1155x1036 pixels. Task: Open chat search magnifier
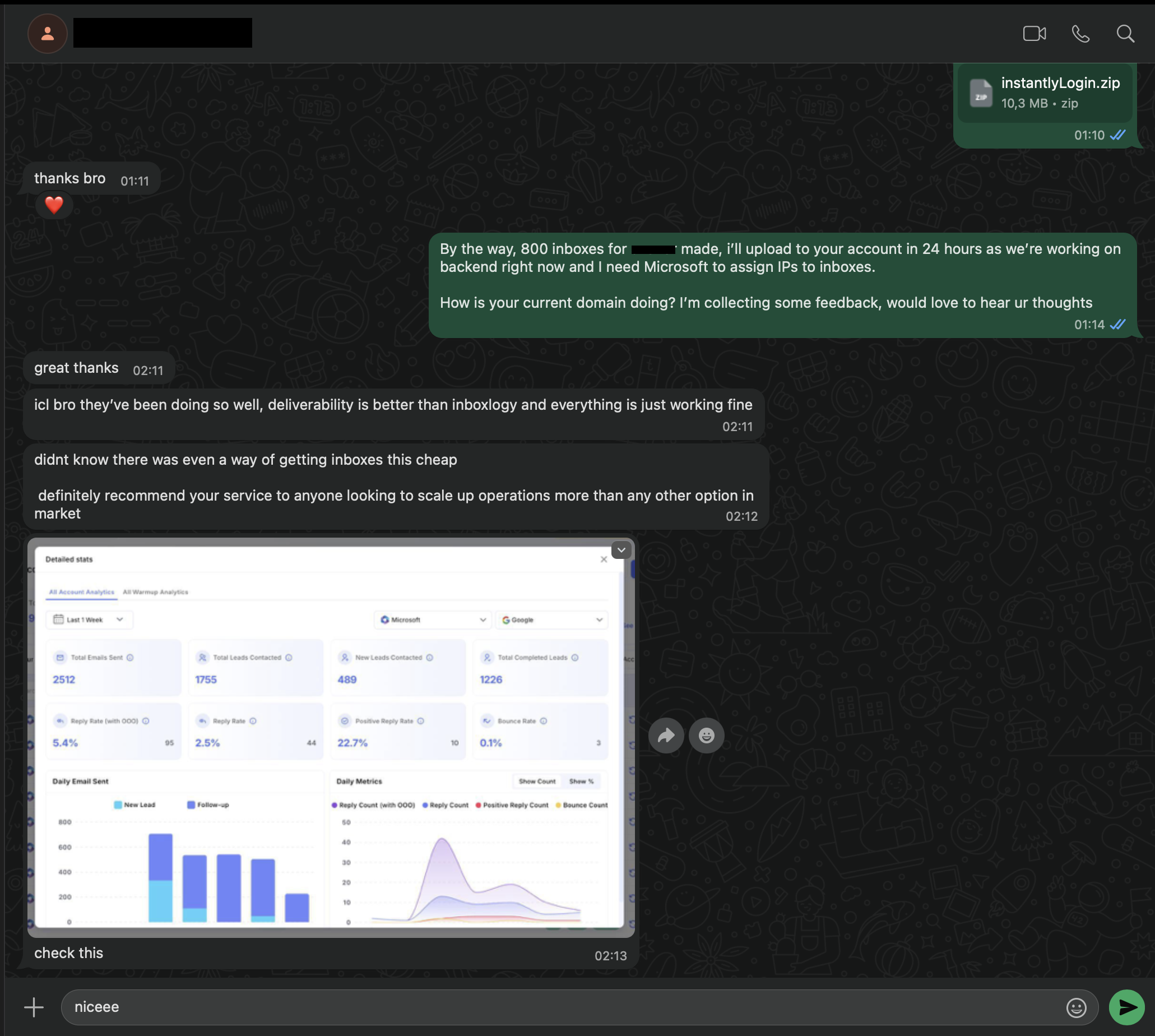(x=1125, y=34)
